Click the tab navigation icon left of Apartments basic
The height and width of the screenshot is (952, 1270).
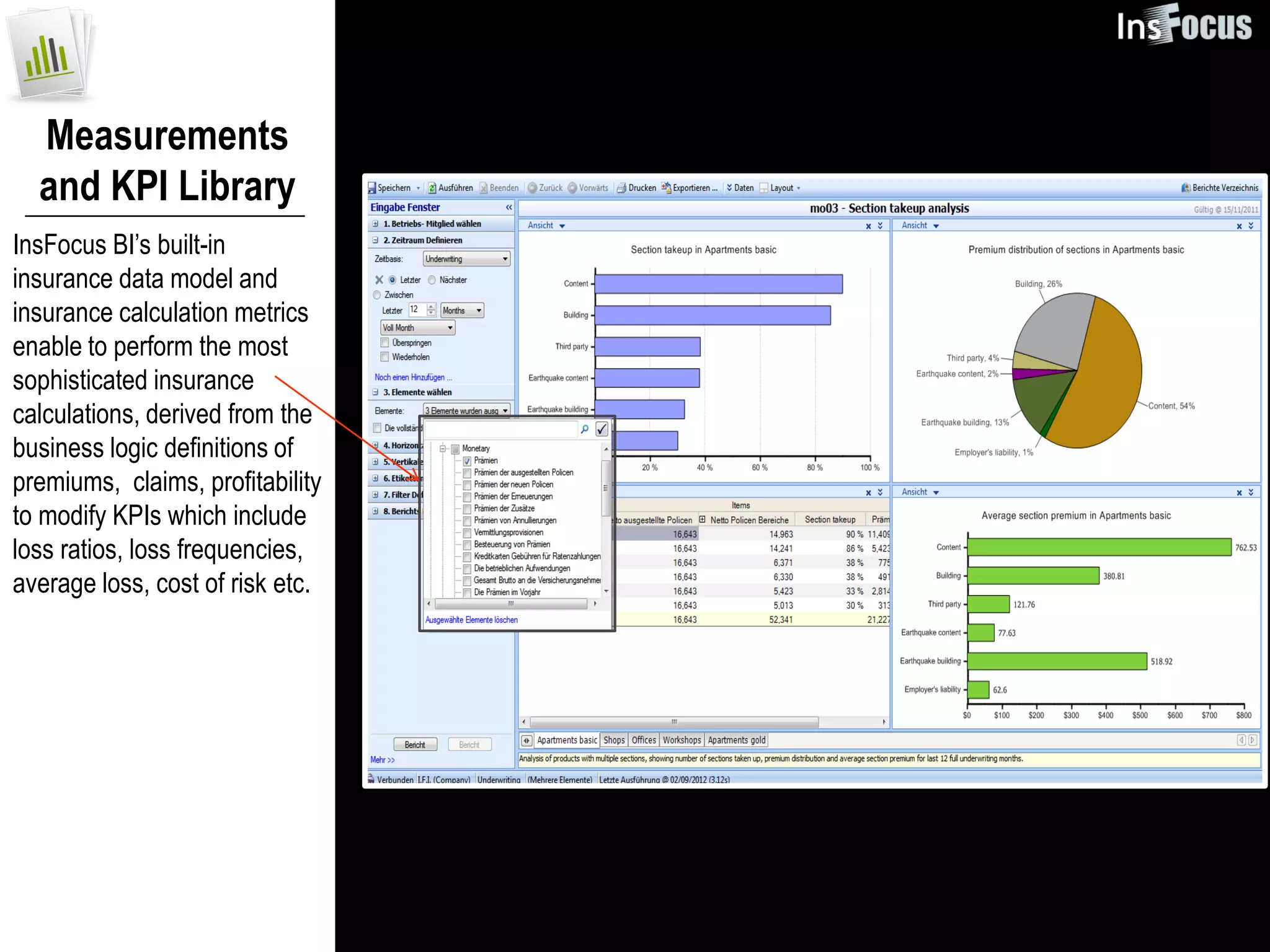click(526, 740)
